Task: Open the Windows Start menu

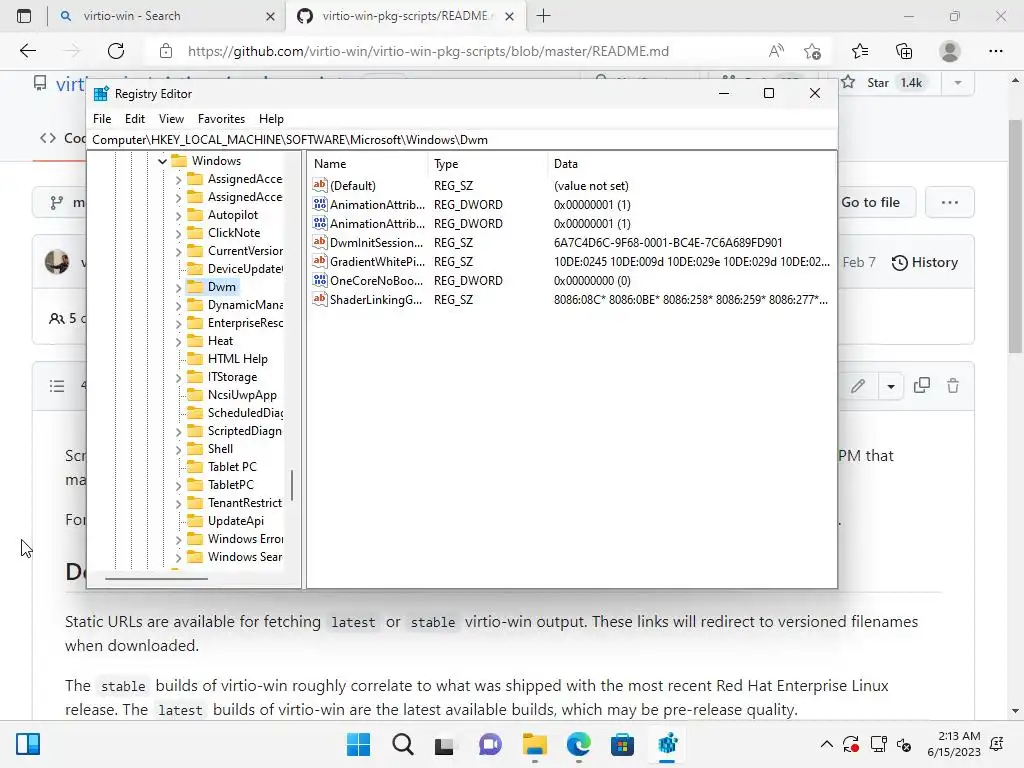Action: click(359, 744)
